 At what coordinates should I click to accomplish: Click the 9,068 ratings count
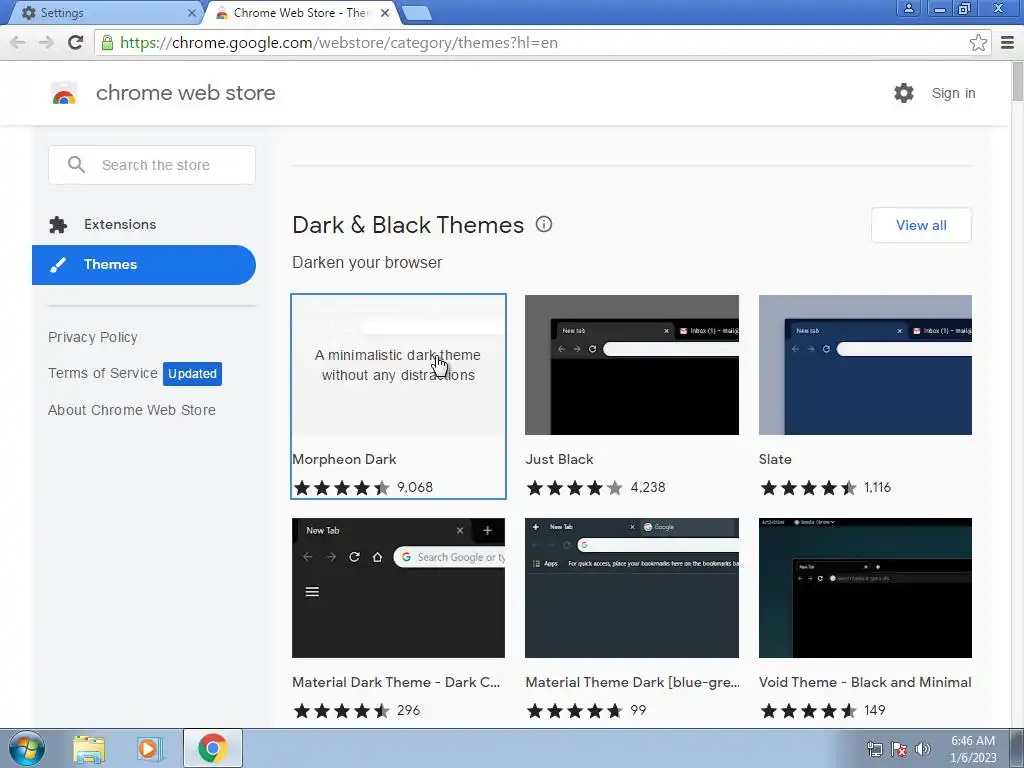click(415, 487)
